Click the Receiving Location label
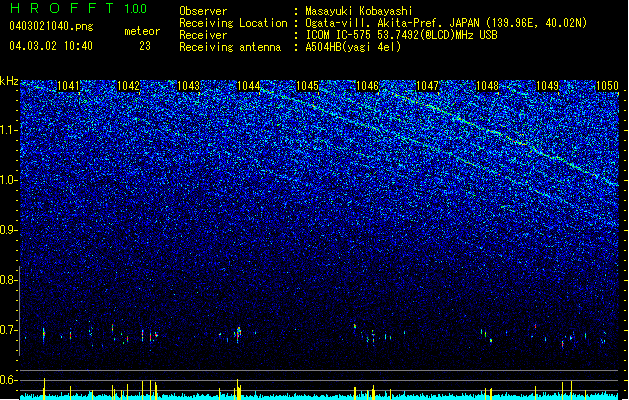This screenshot has height=400, width=629. tap(233, 23)
